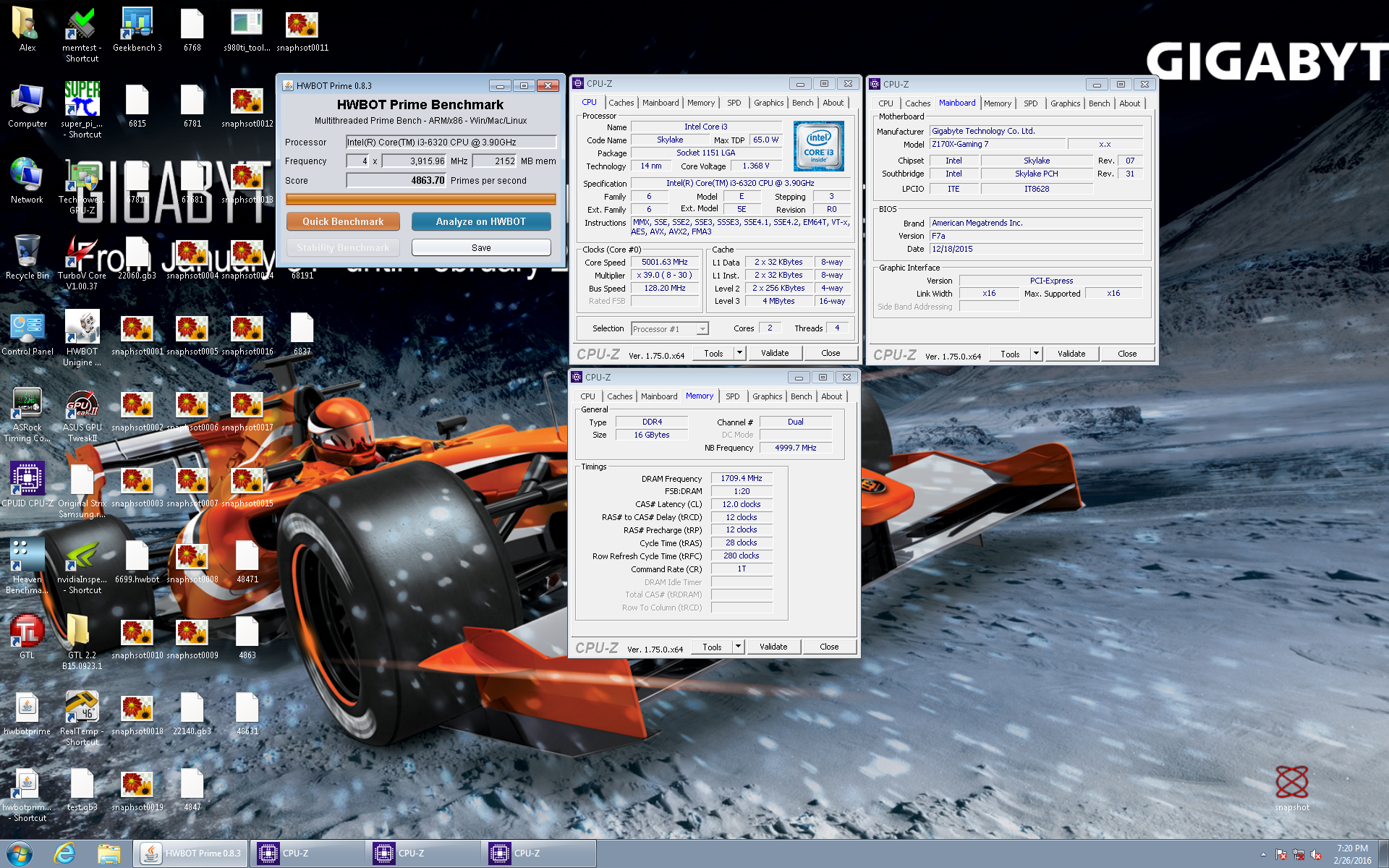Image resolution: width=1389 pixels, height=868 pixels.
Task: Click Close button in Memory CPU-Z window
Action: click(x=828, y=647)
